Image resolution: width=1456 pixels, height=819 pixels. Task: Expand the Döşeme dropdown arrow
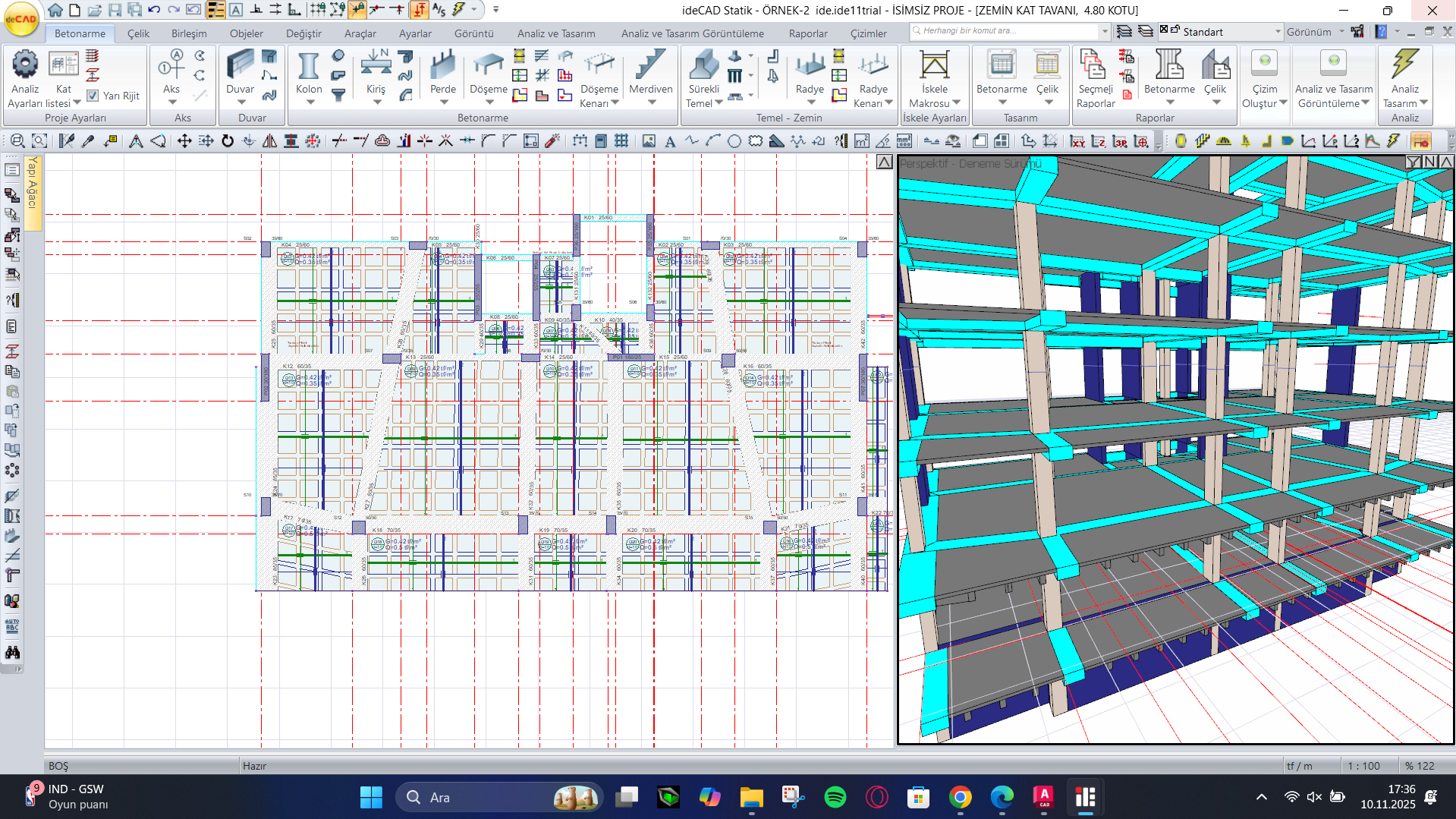pyautogui.click(x=489, y=102)
